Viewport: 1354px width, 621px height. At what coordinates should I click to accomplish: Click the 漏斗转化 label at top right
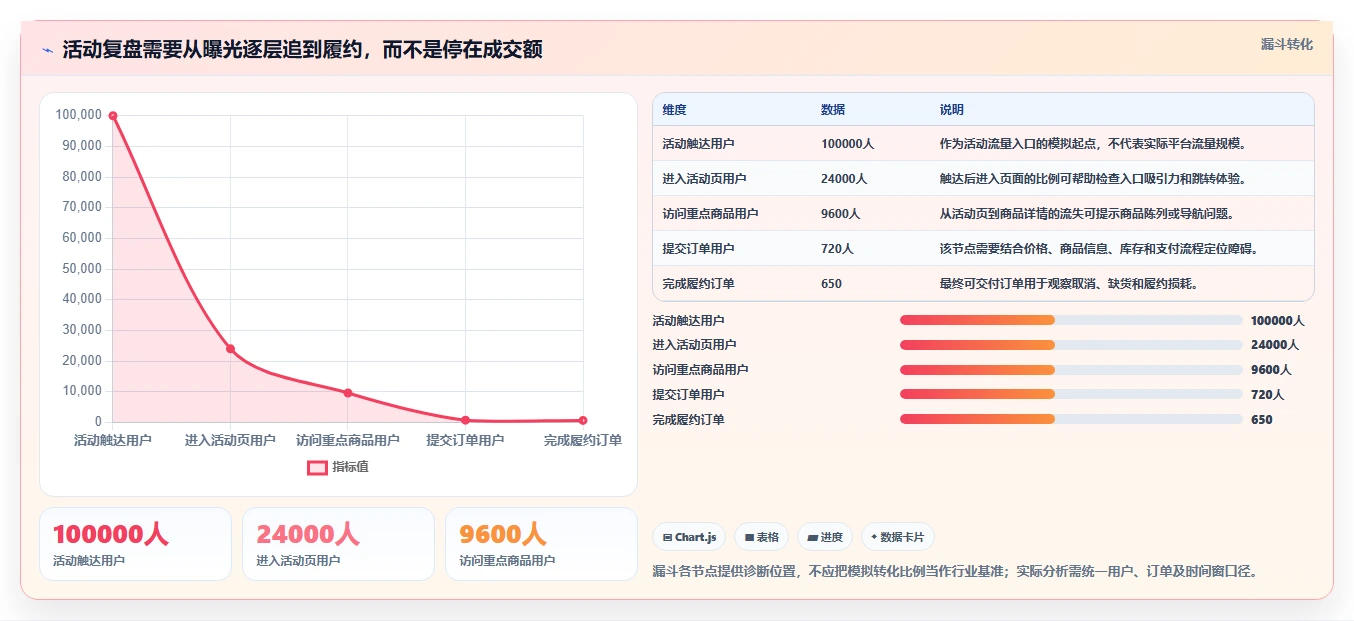(1286, 44)
